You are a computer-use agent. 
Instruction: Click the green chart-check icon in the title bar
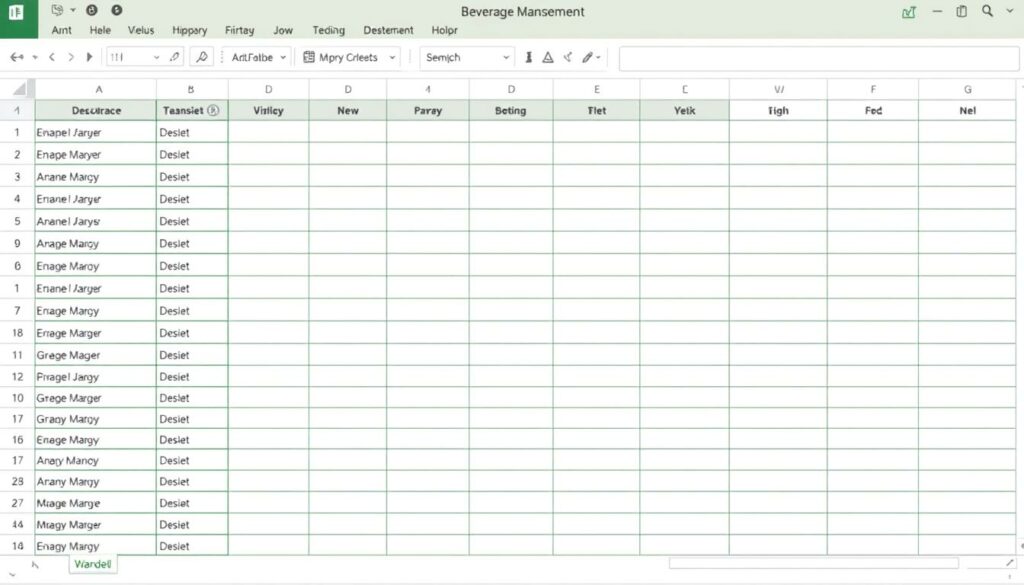pyautogui.click(x=908, y=12)
